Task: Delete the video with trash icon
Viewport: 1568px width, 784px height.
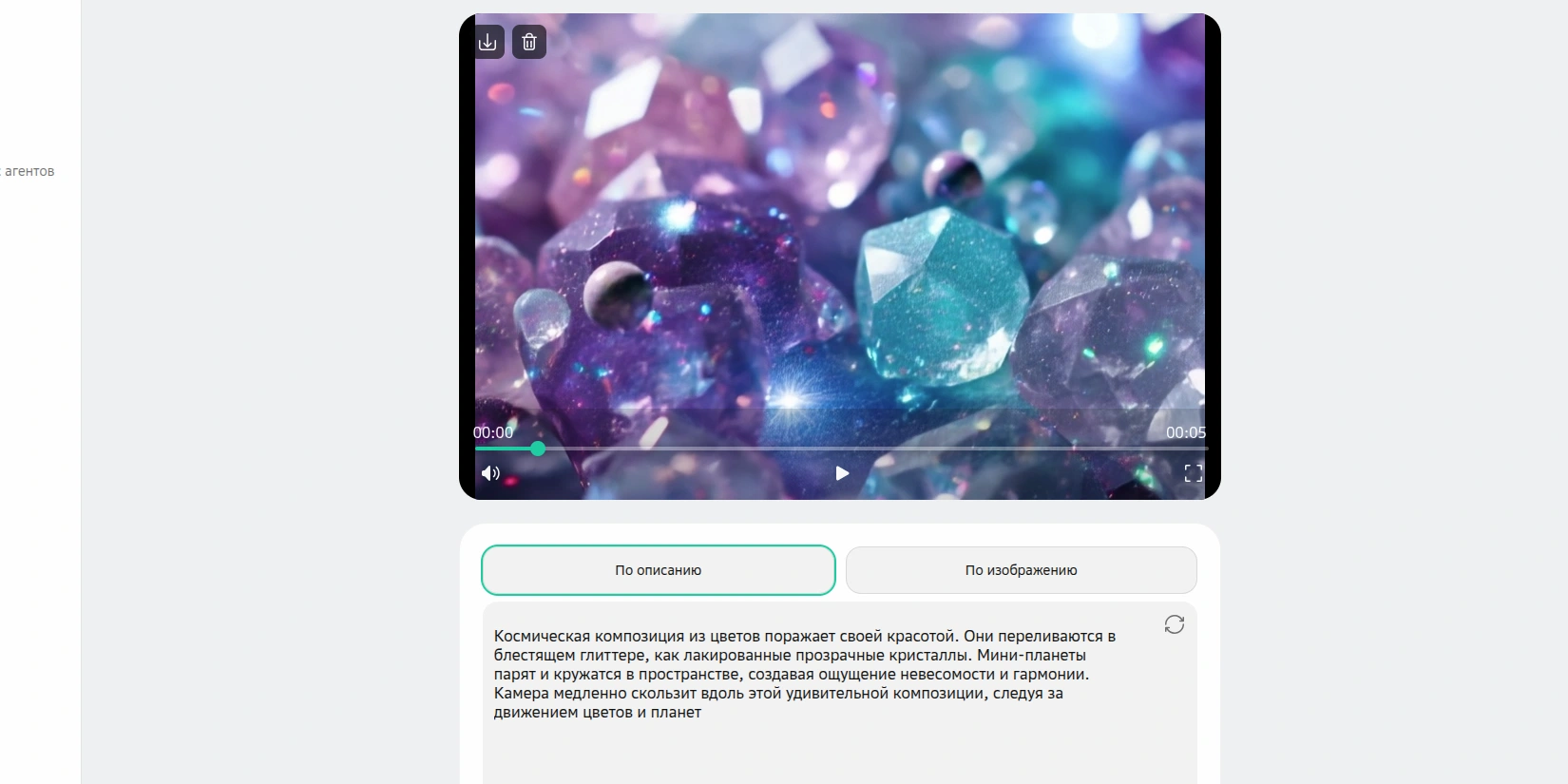Action: click(x=529, y=42)
